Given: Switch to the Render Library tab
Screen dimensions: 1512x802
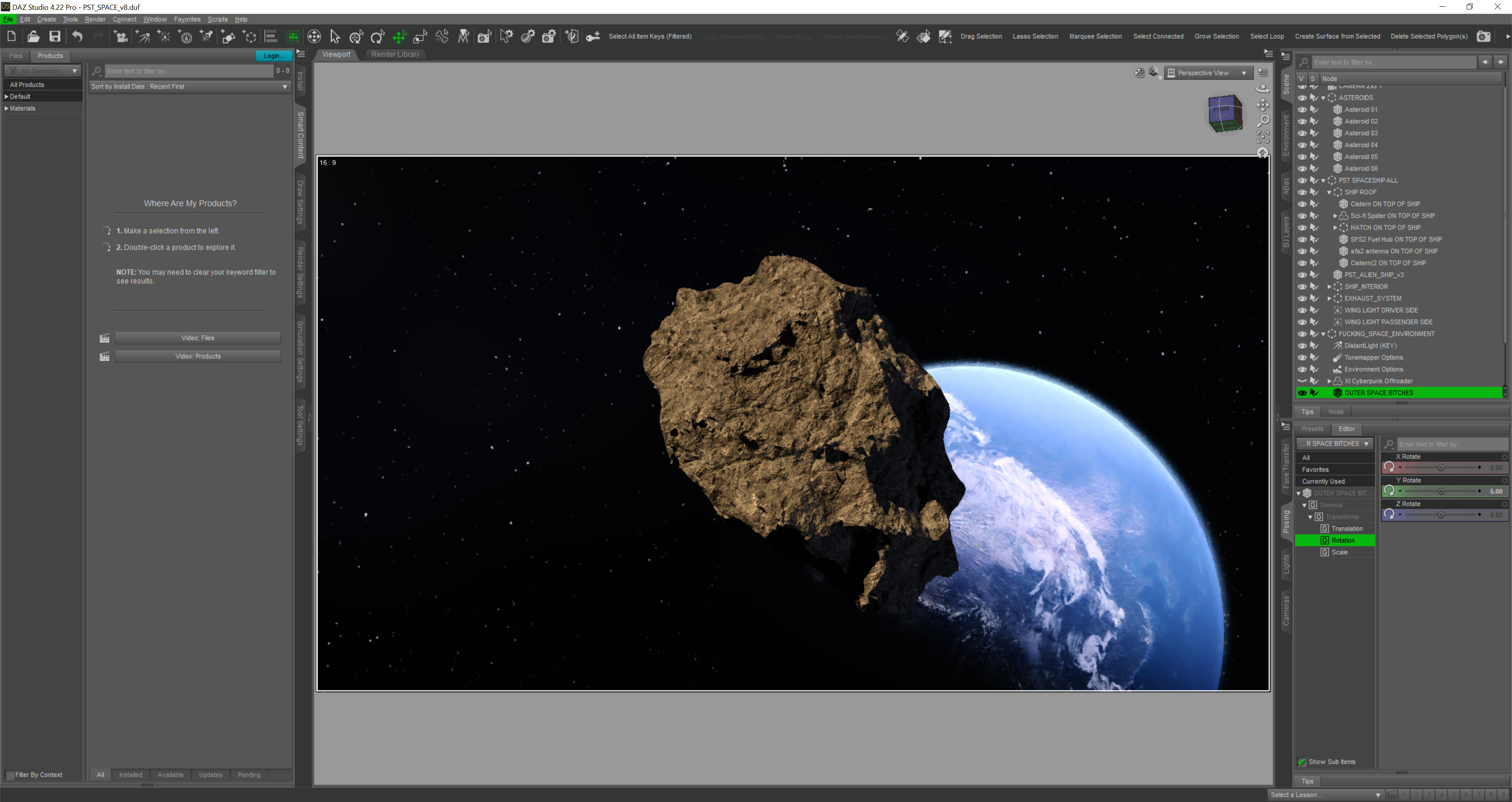Looking at the screenshot, I should (x=395, y=54).
